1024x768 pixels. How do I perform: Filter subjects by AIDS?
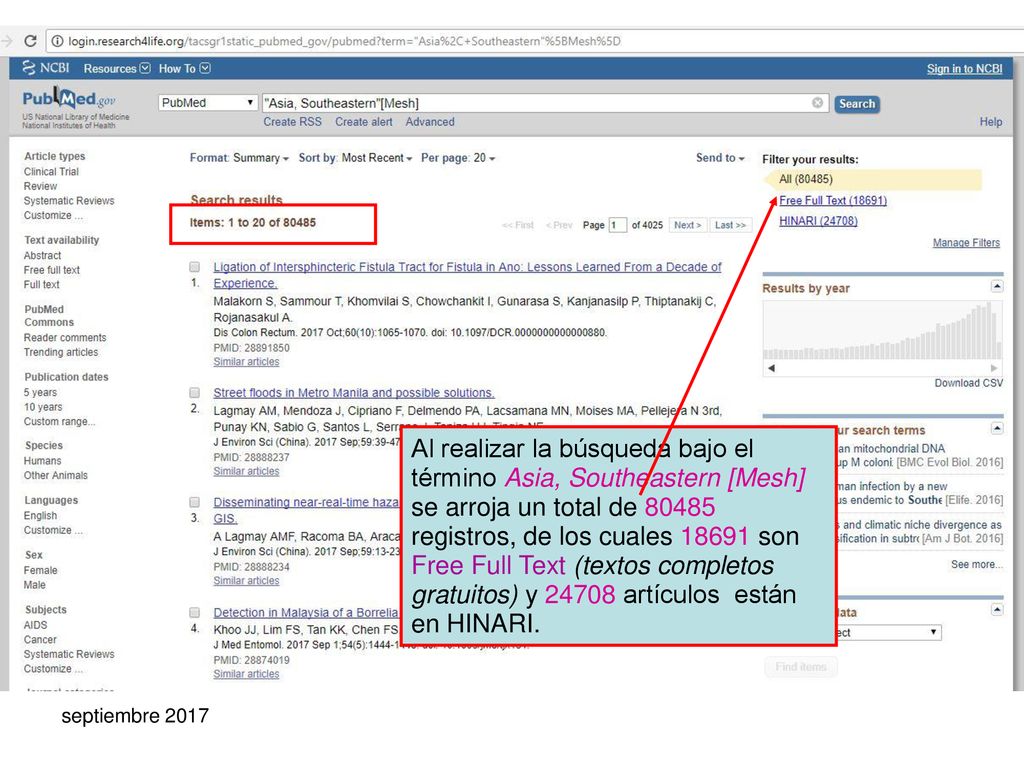pyautogui.click(x=35, y=625)
